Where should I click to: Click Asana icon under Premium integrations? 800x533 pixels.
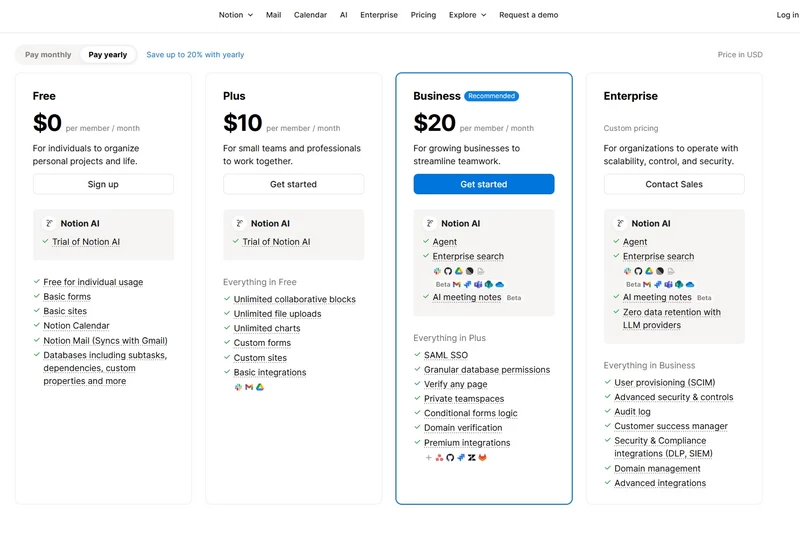439,458
